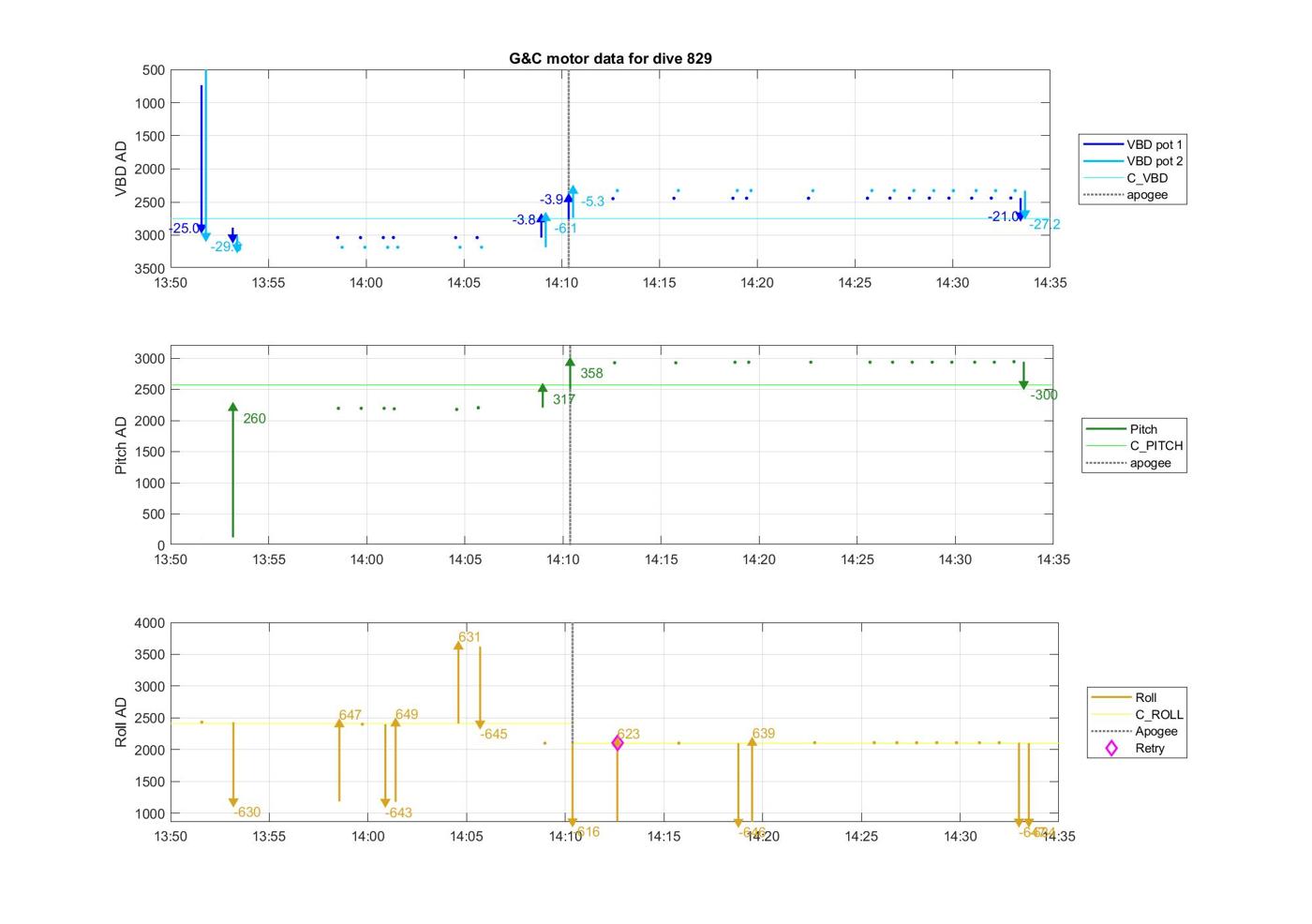Click the VBD value label '-21.0'
This screenshot has height=924, width=1312.
click(1004, 216)
